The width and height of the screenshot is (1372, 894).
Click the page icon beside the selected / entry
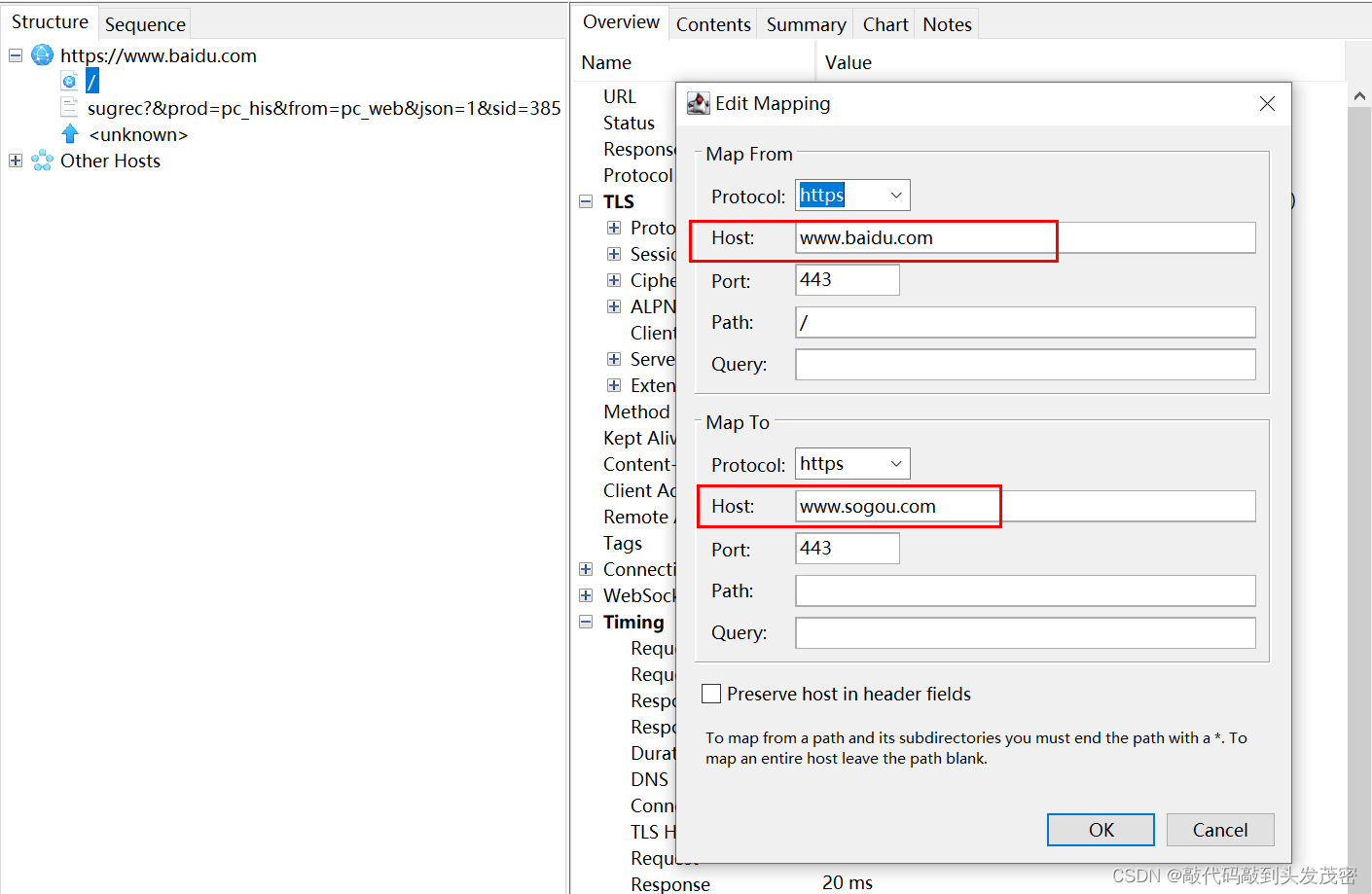[x=69, y=81]
